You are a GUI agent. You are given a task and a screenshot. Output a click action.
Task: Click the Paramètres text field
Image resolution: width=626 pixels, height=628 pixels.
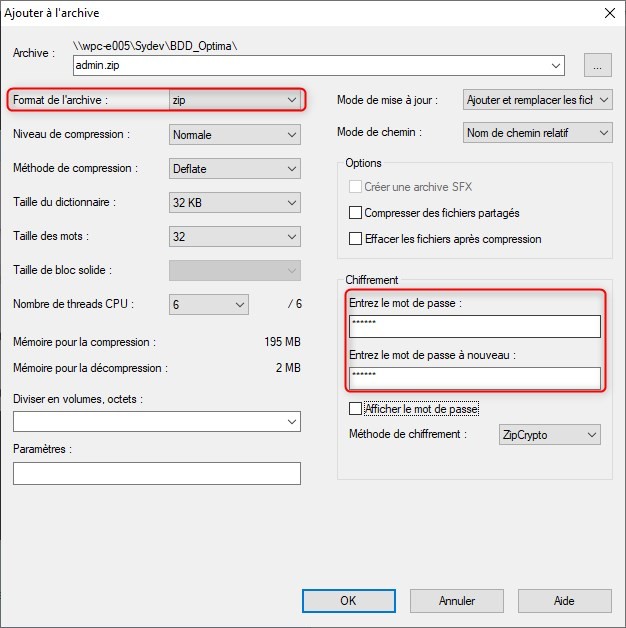point(157,473)
